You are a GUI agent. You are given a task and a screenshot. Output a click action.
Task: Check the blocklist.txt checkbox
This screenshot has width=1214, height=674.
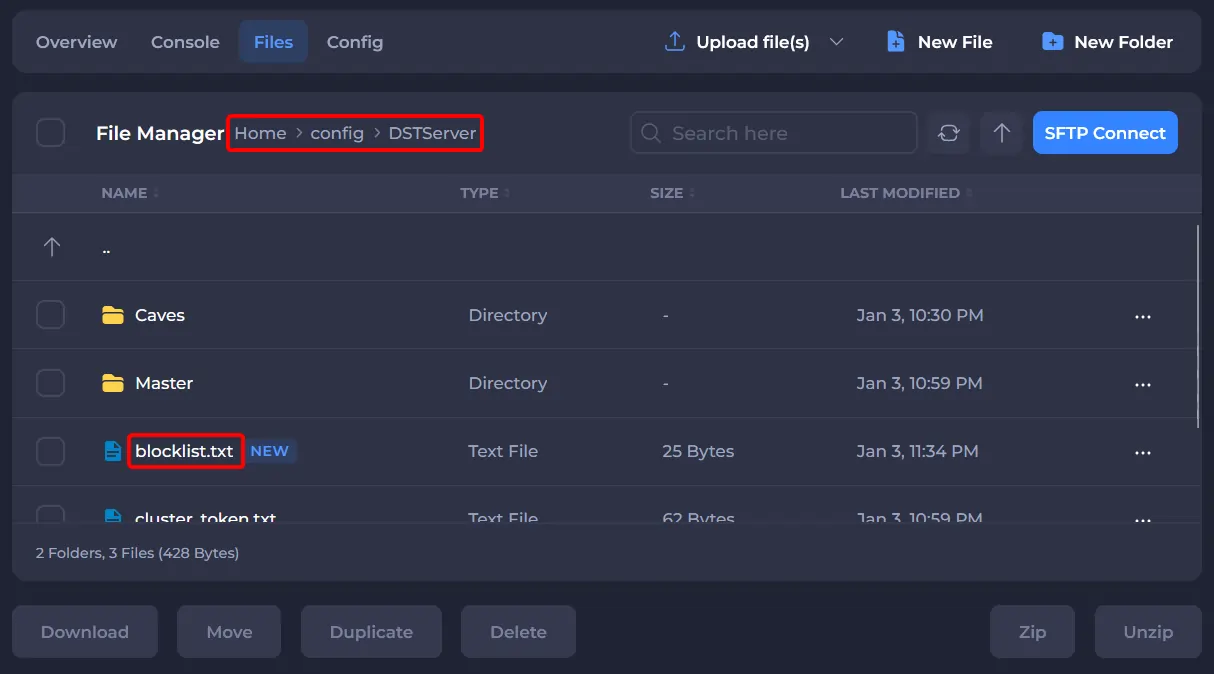50,451
